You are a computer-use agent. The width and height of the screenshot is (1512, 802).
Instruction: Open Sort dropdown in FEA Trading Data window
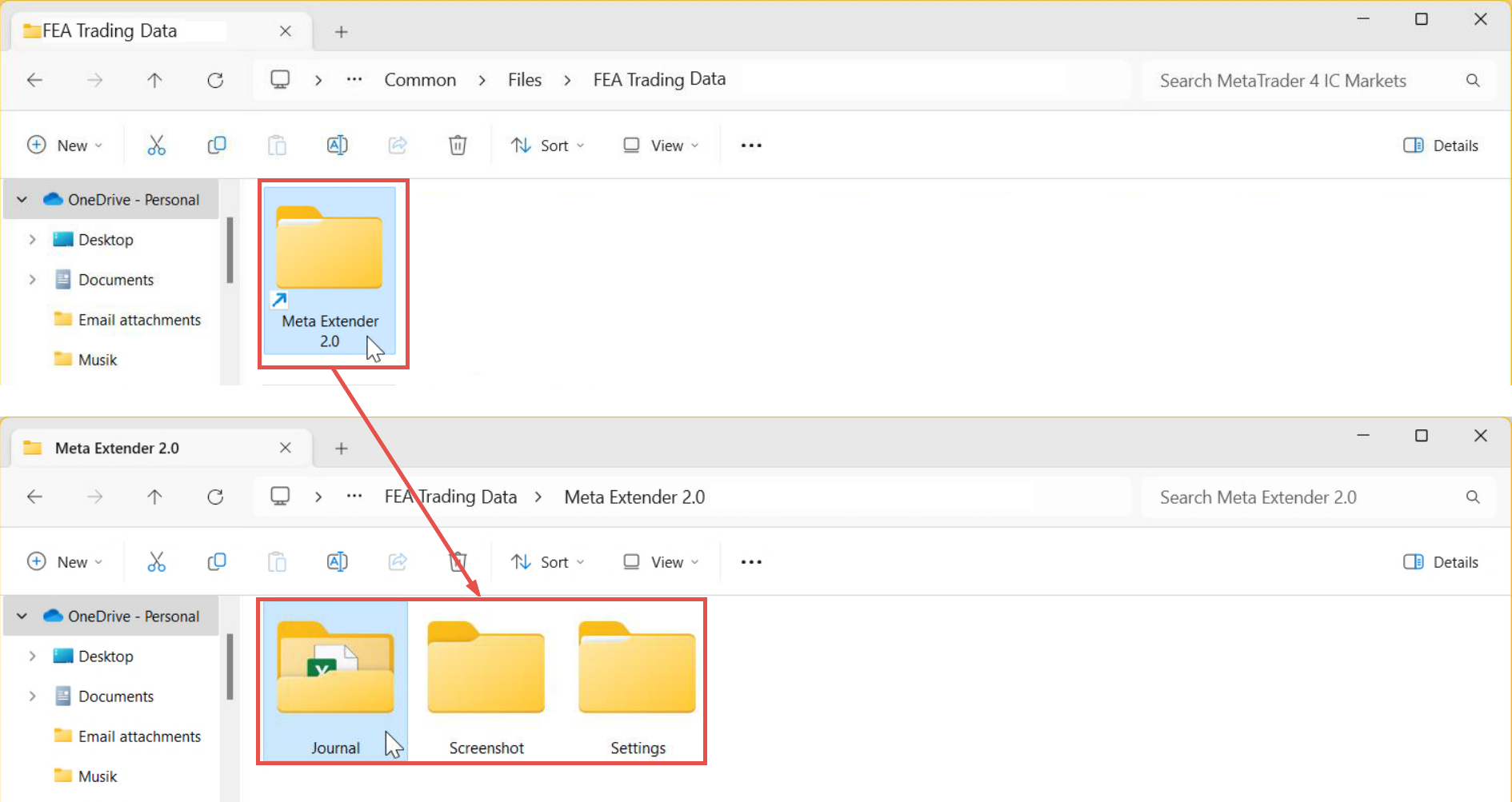548,146
